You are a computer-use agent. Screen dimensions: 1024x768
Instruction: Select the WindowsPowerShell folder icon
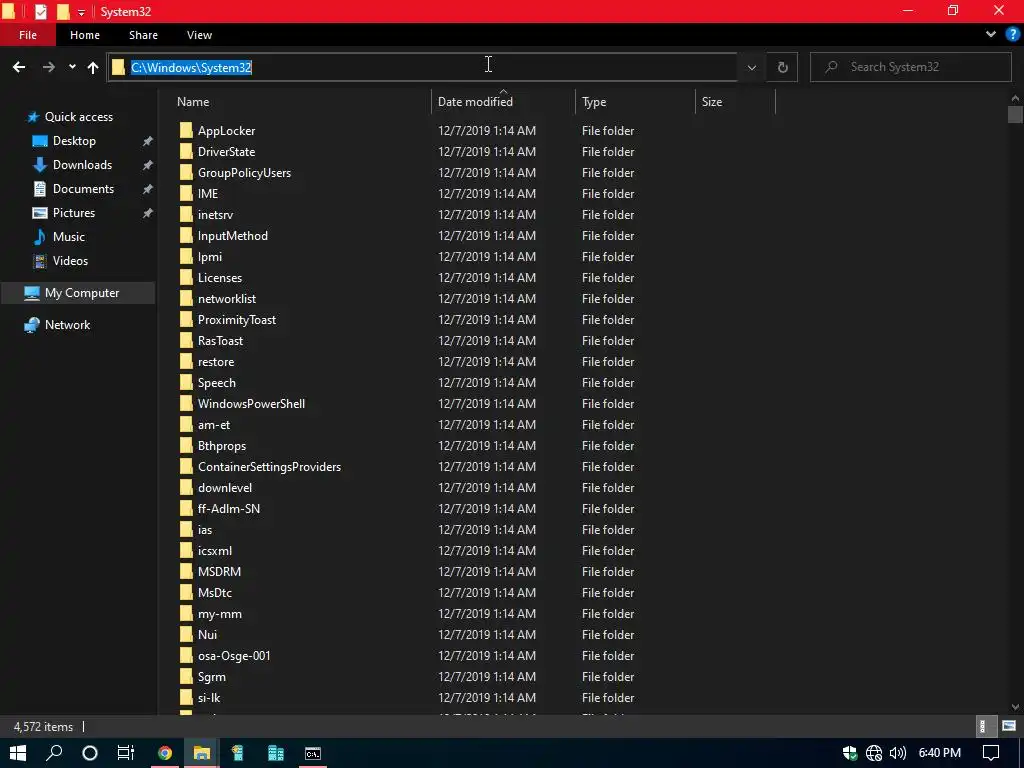186,404
